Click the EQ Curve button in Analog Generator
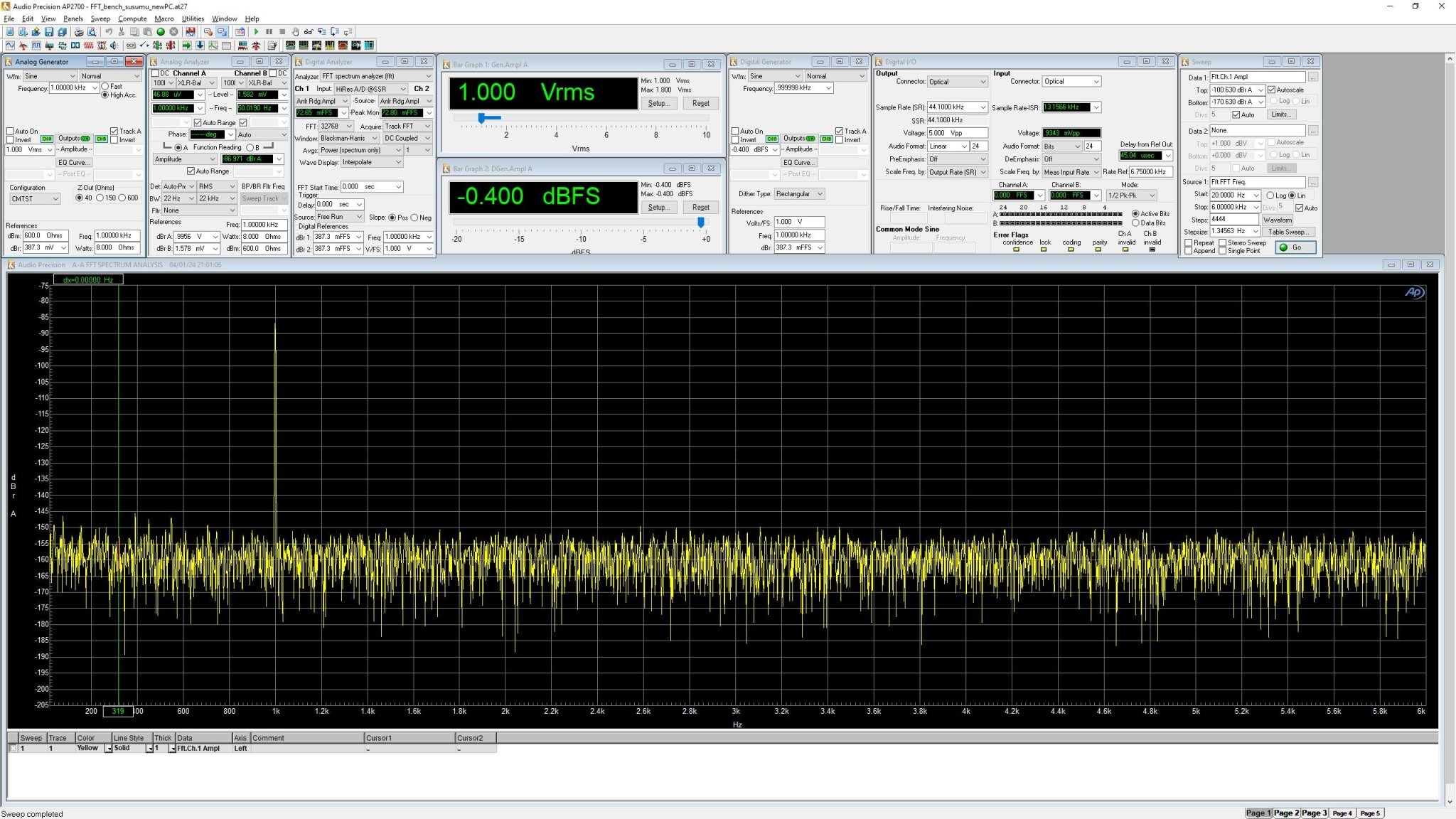The image size is (1456, 819). pos(74,162)
